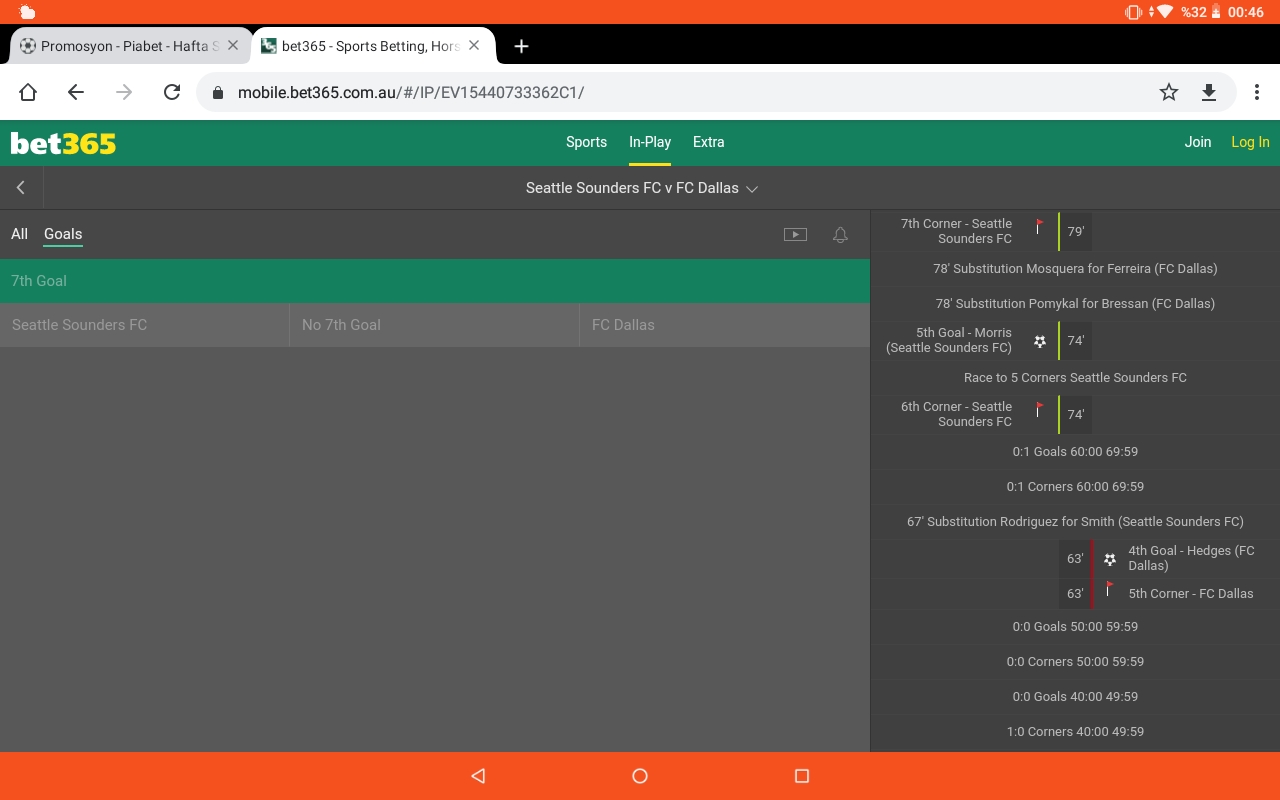Open the Sports menu item
Screen dimensions: 1280x800
tap(586, 142)
